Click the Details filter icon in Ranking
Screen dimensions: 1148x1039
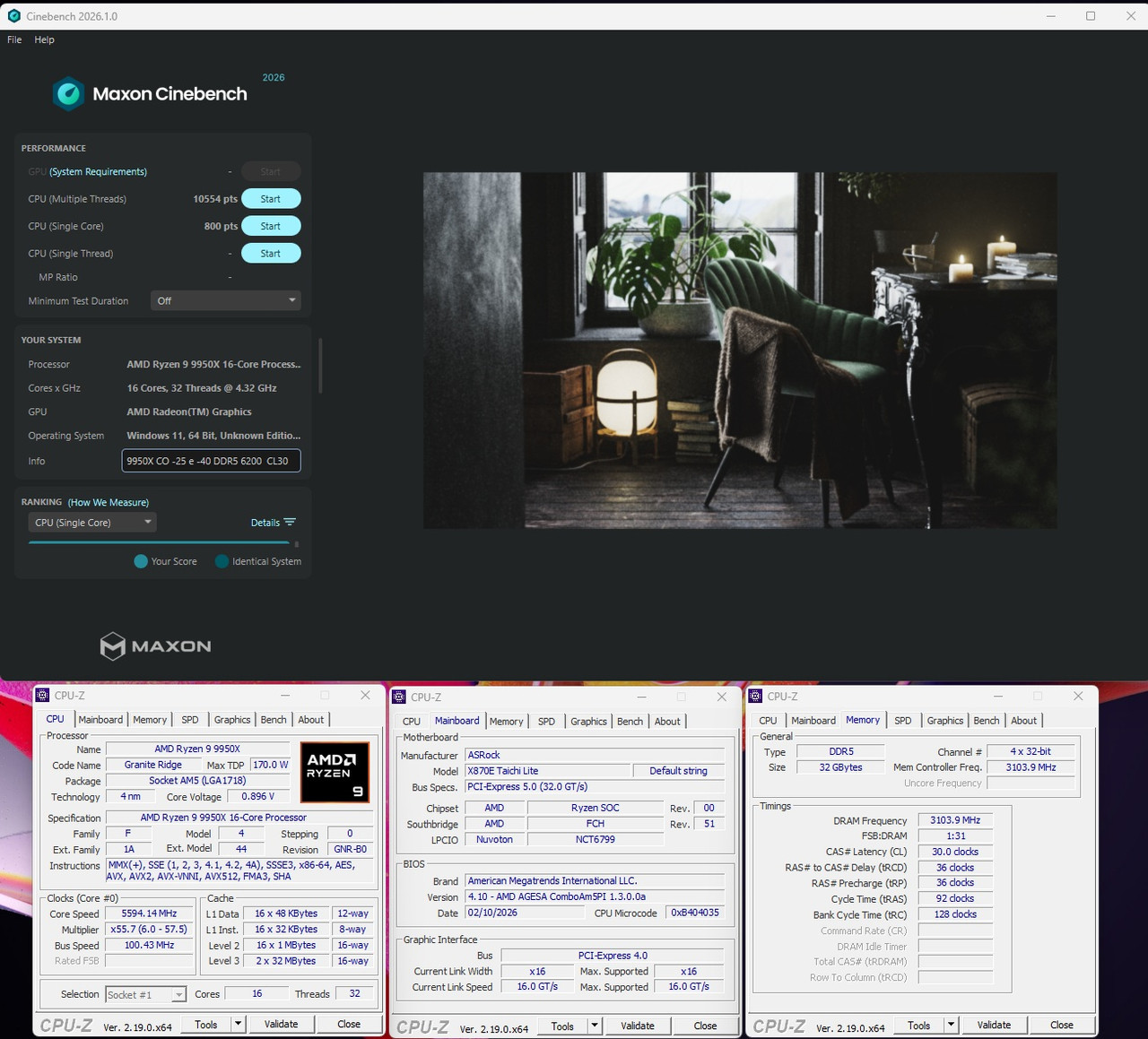290,523
